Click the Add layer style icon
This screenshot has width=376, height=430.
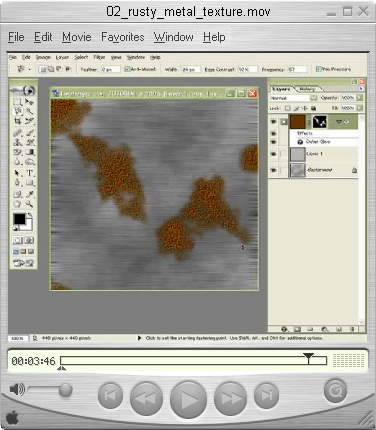coord(284,329)
